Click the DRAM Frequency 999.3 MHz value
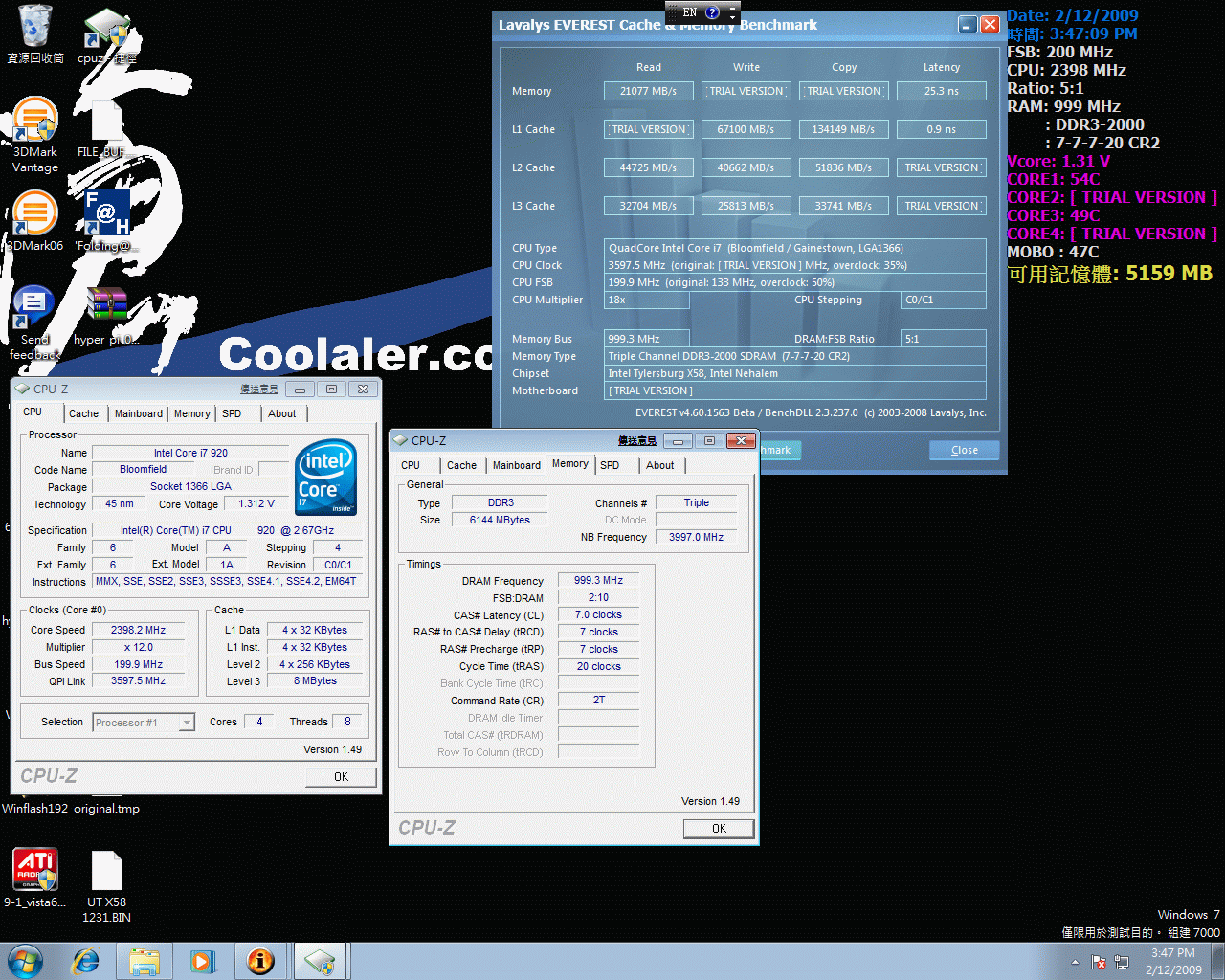Screen dimensions: 1225x980 point(598,580)
